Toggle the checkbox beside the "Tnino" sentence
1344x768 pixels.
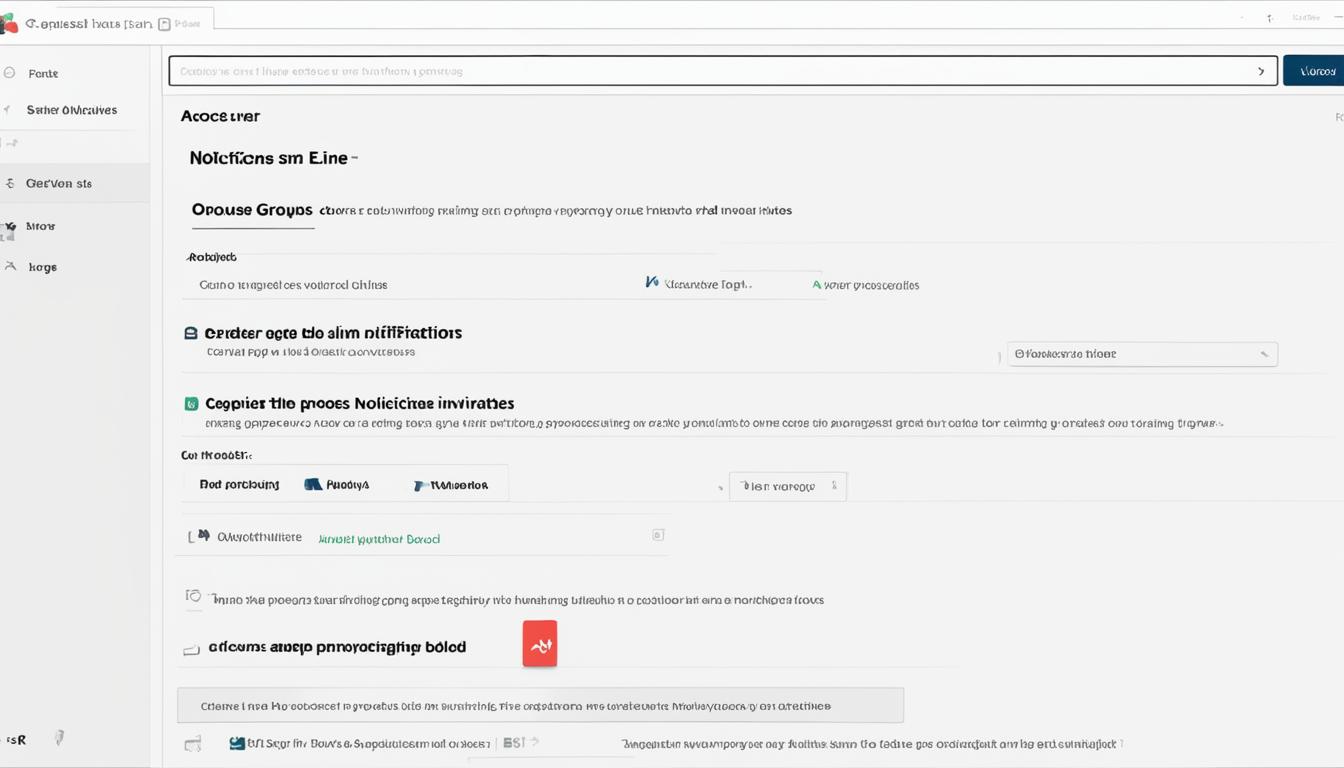pyautogui.click(x=194, y=596)
